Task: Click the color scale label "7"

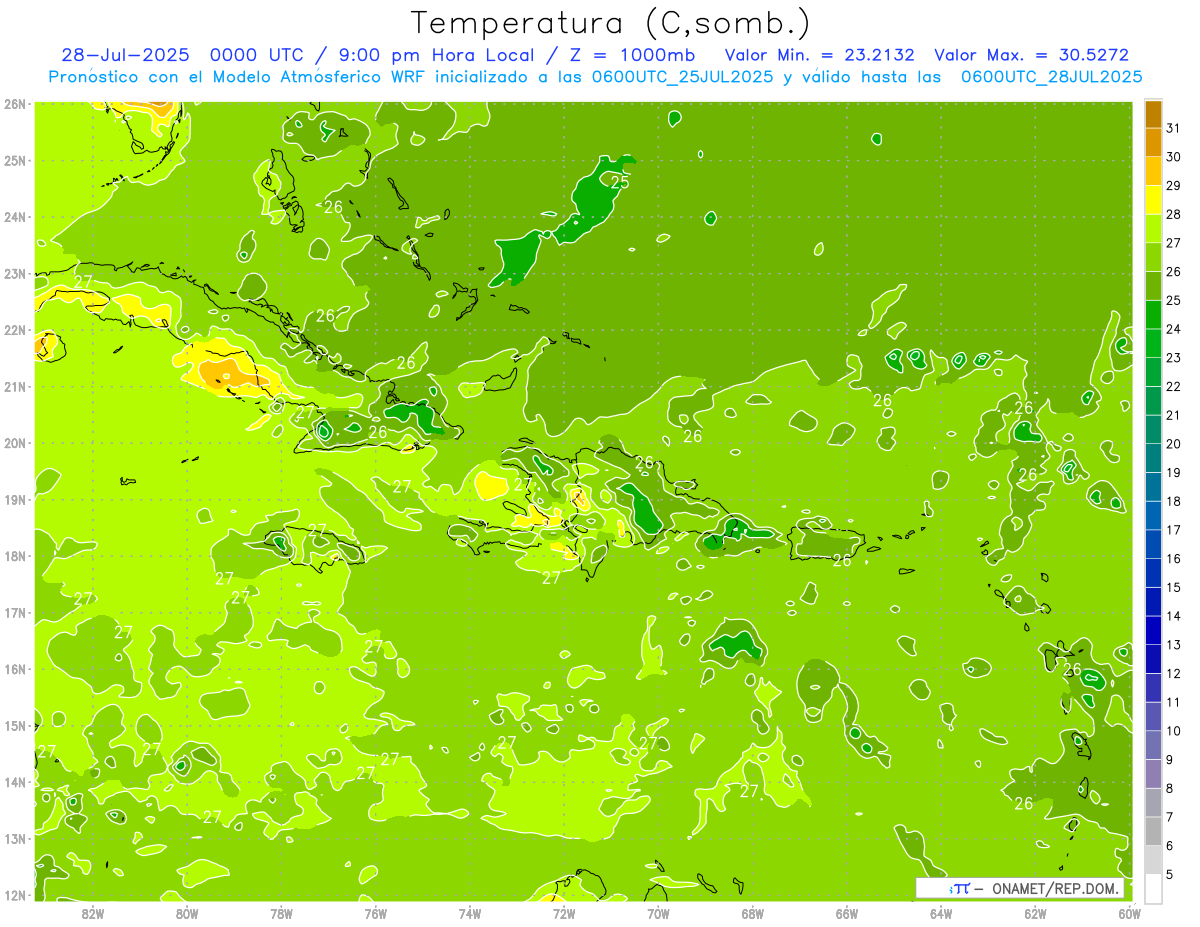Action: click(1169, 816)
